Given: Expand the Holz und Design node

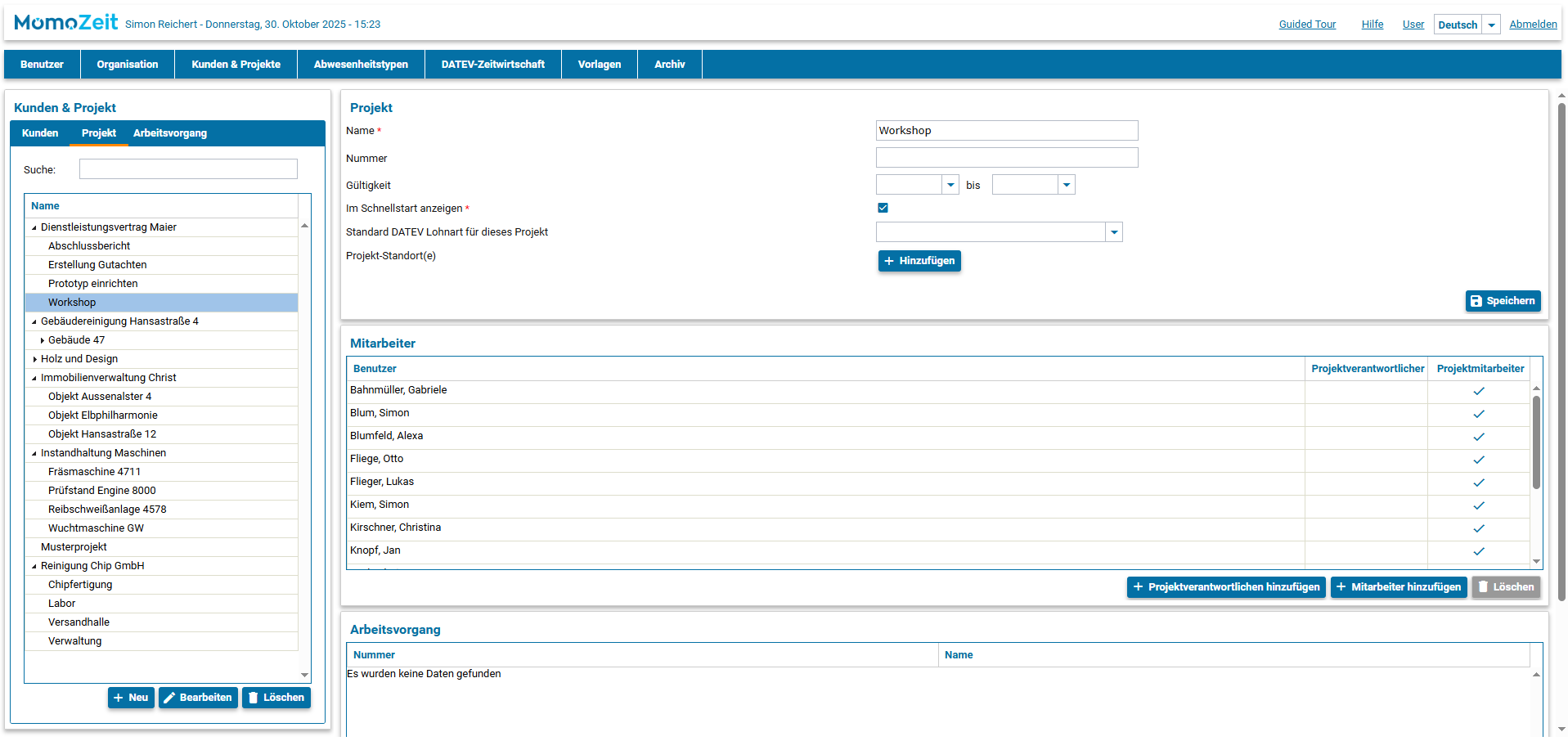Looking at the screenshot, I should click(x=34, y=359).
